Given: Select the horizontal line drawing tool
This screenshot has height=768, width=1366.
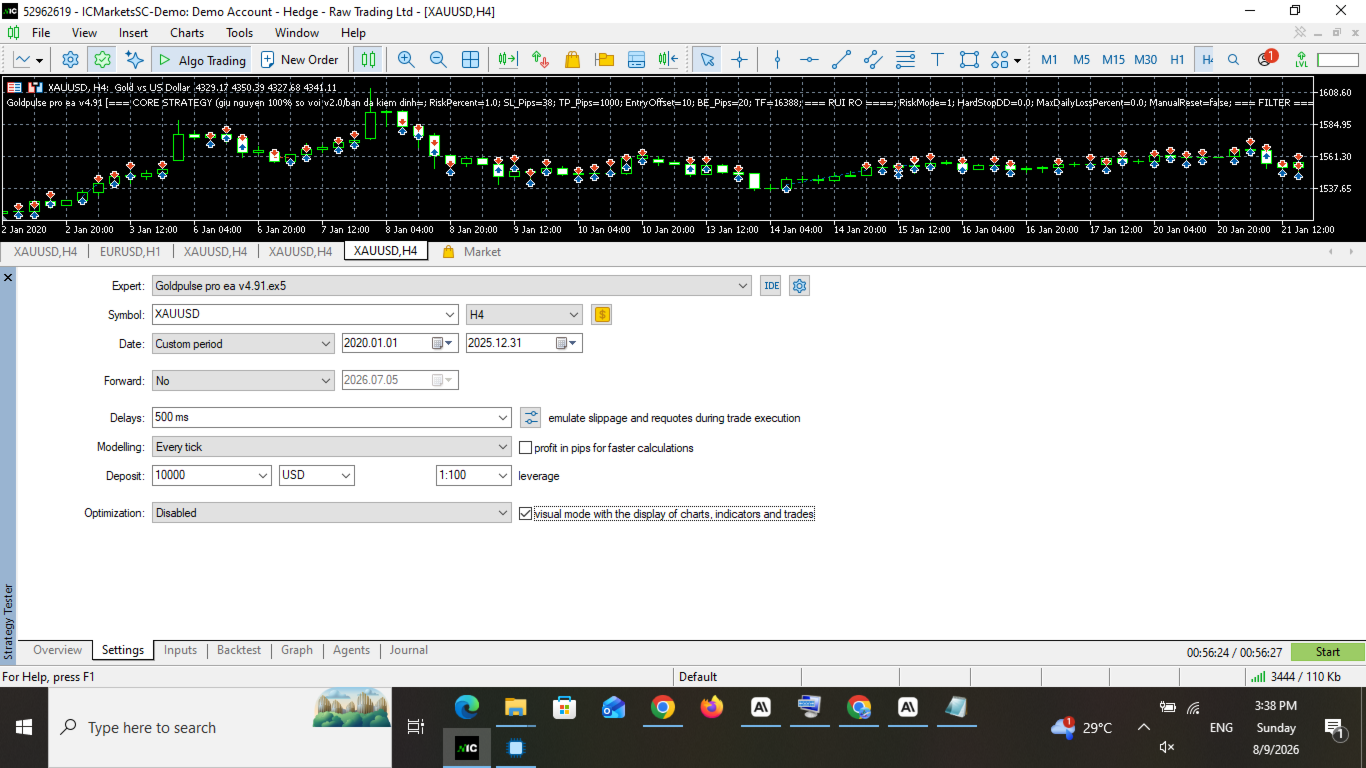Looking at the screenshot, I should coord(809,59).
